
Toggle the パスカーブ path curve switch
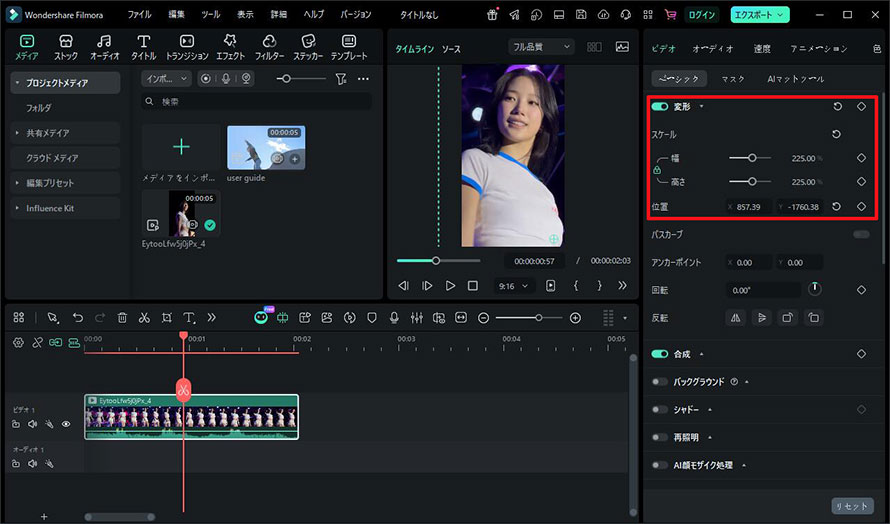(x=861, y=234)
